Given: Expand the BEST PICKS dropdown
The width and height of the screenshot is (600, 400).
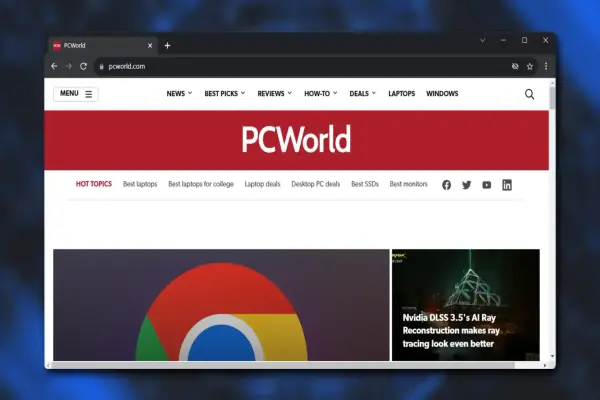Looking at the screenshot, I should pyautogui.click(x=225, y=93).
